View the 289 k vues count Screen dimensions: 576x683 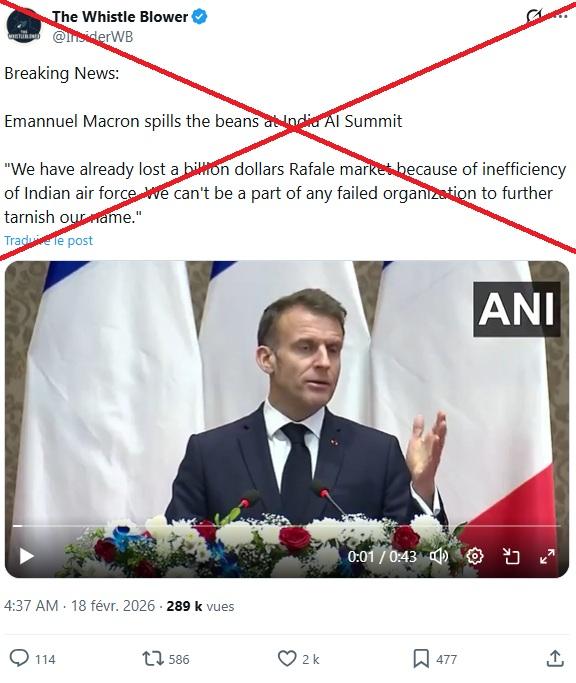click(x=200, y=606)
